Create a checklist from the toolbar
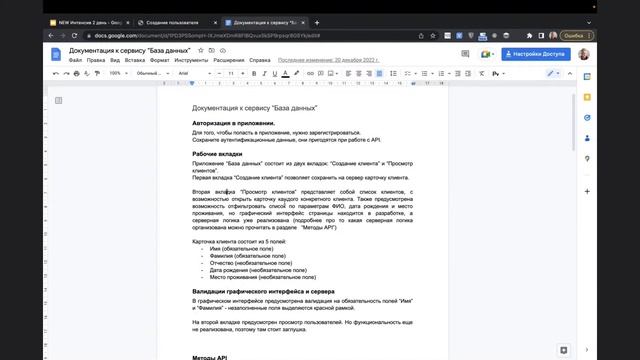 click(407, 73)
